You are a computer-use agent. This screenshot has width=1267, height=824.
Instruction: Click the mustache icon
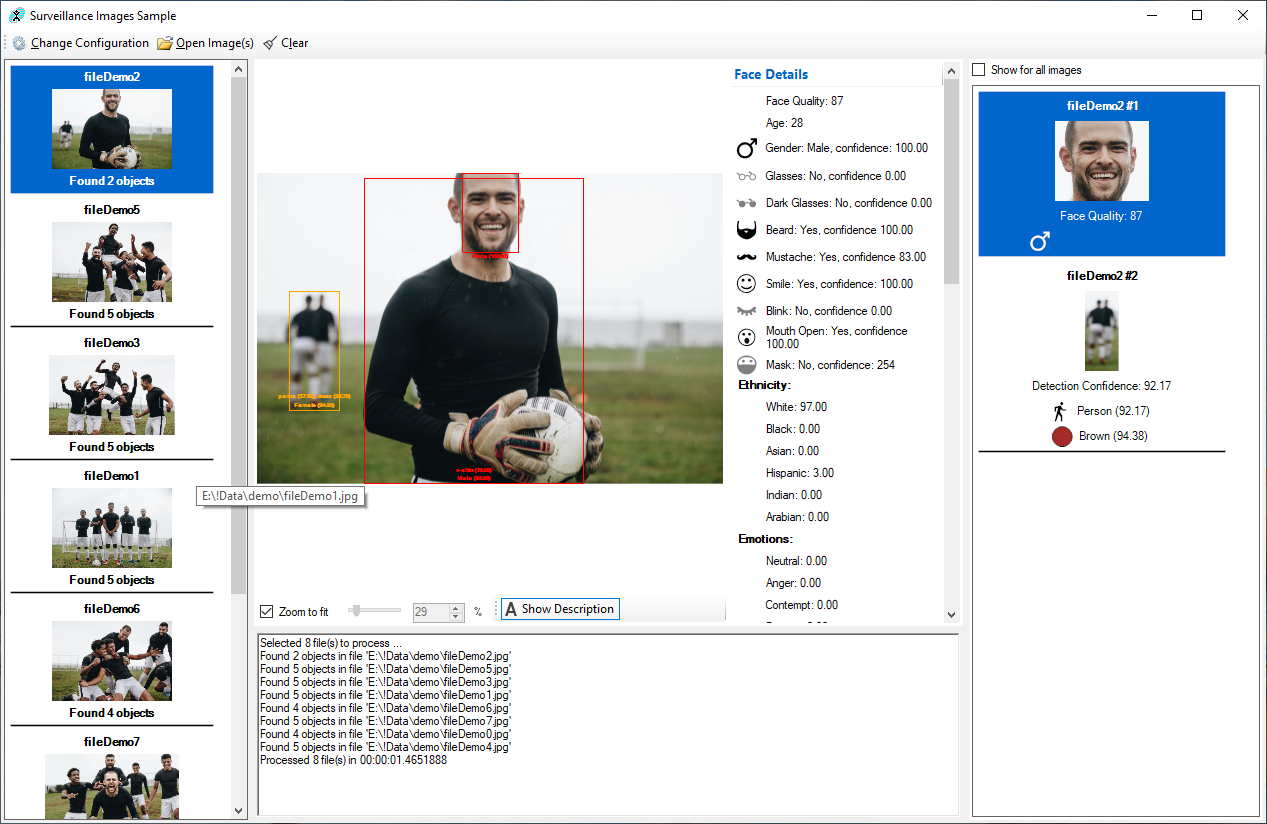point(746,257)
